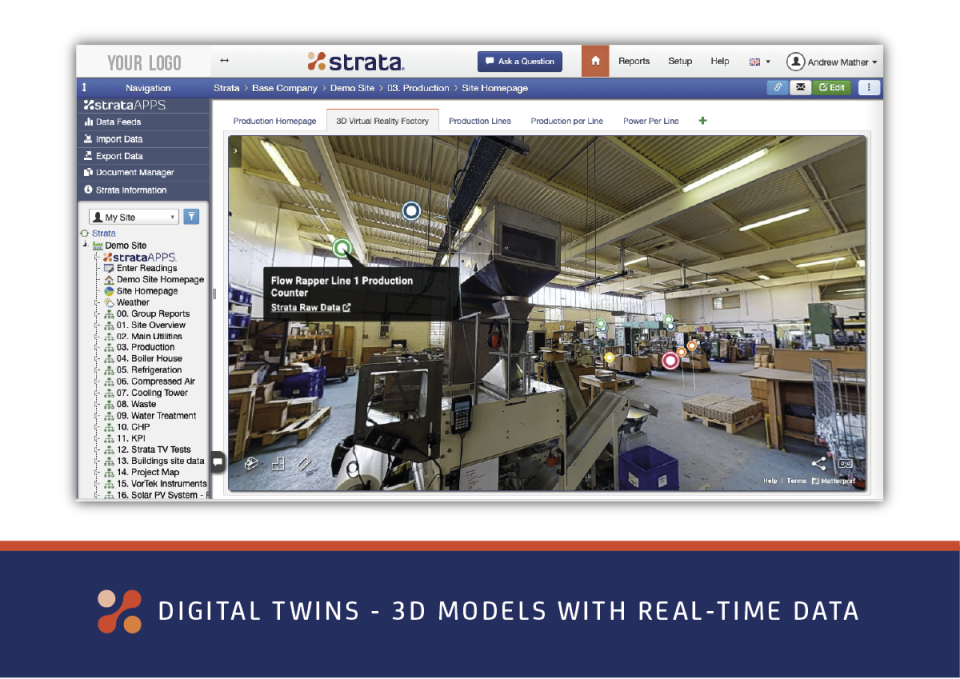Toggle the measurement tool in the viewer
Screen dimensions: 960x679
tap(303, 466)
